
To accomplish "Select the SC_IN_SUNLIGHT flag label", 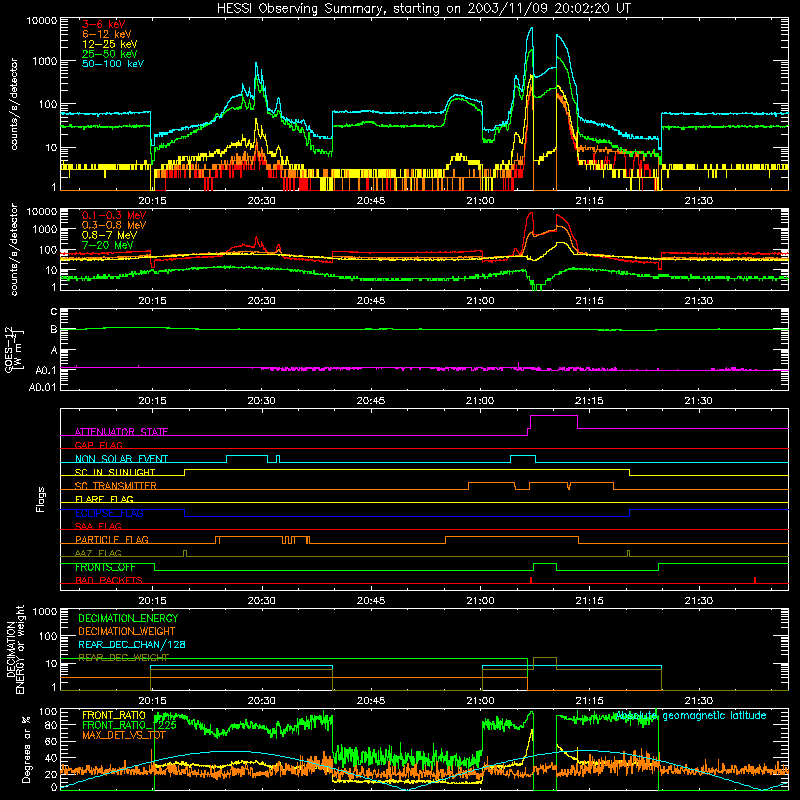I will (x=115, y=472).
